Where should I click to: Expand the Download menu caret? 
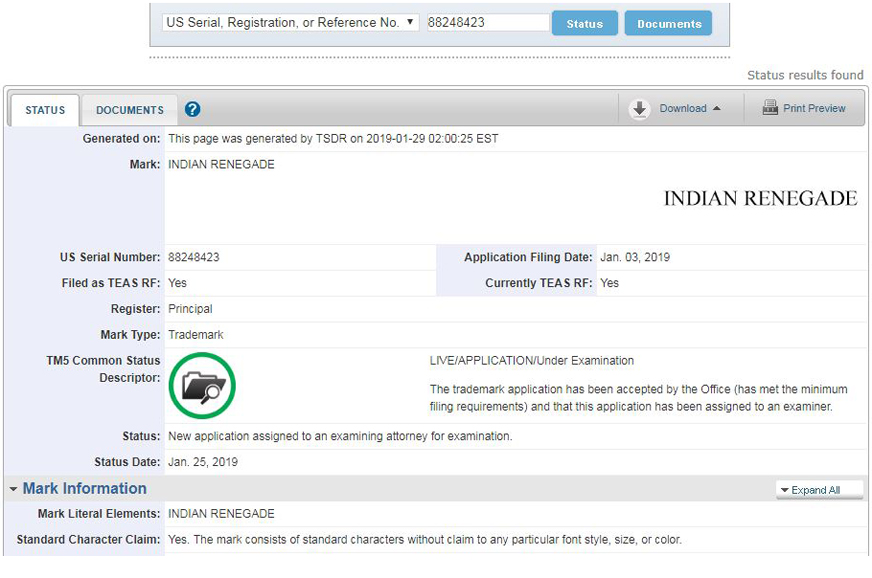click(x=717, y=109)
